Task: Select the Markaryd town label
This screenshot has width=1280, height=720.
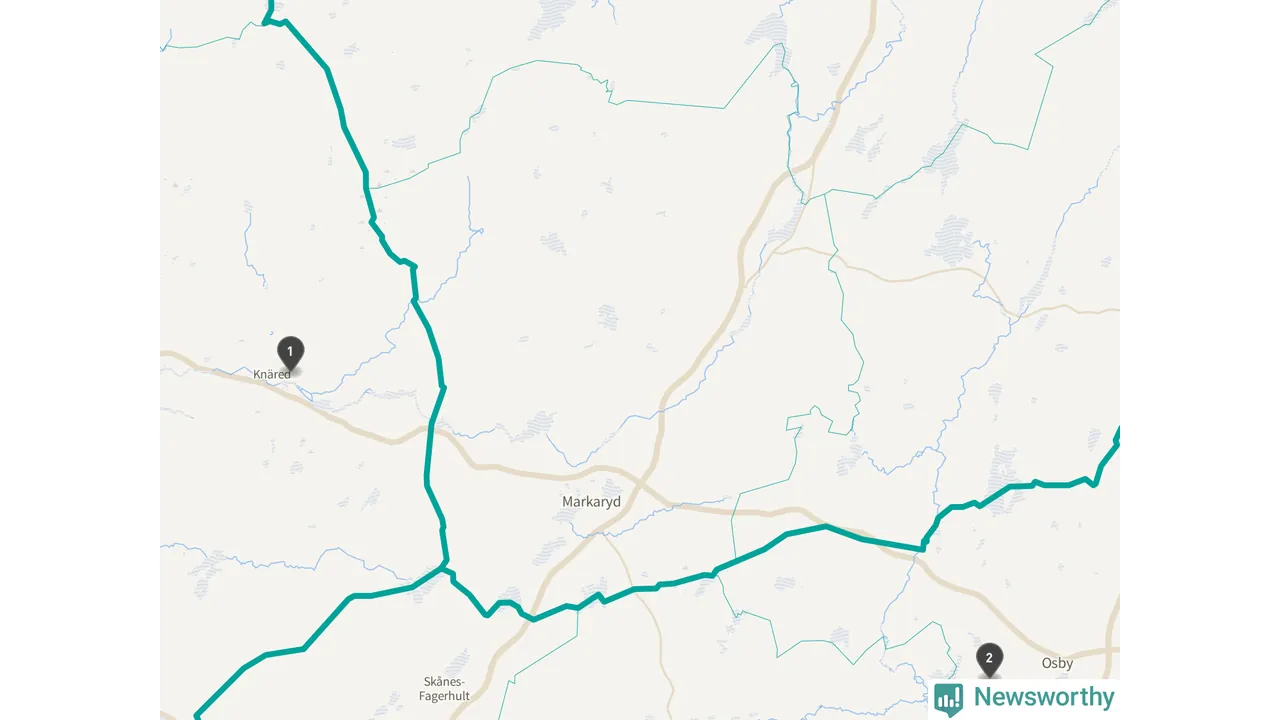Action: point(591,502)
